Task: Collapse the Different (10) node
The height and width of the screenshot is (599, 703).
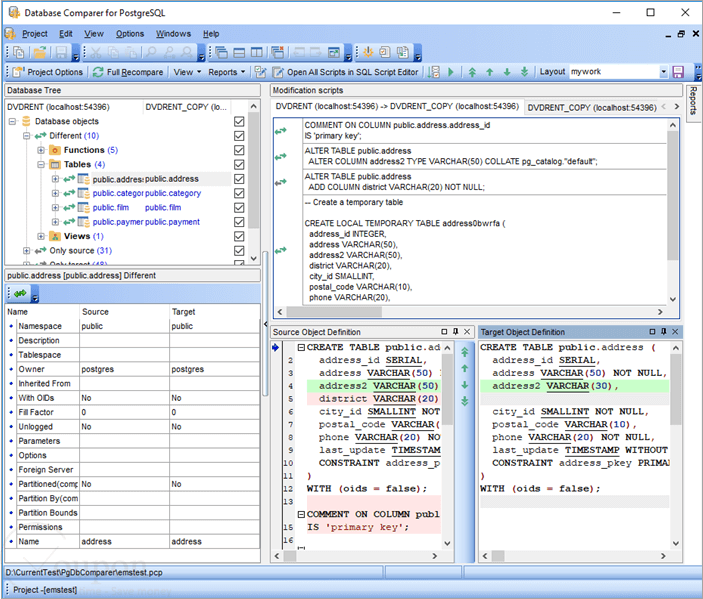Action: [27, 136]
